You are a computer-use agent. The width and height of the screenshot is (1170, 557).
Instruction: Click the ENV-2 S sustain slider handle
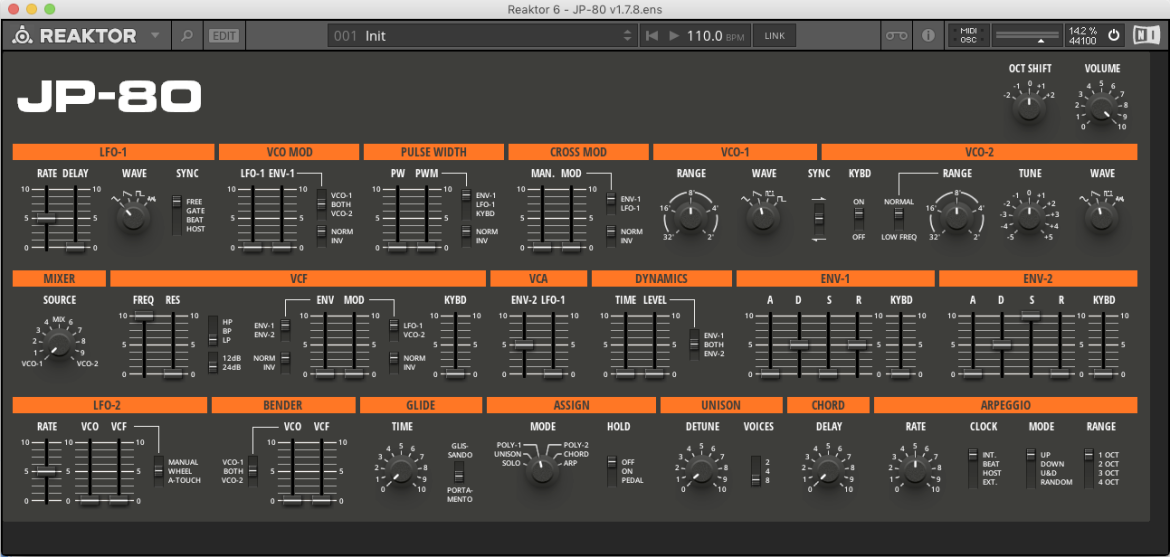[1031, 317]
